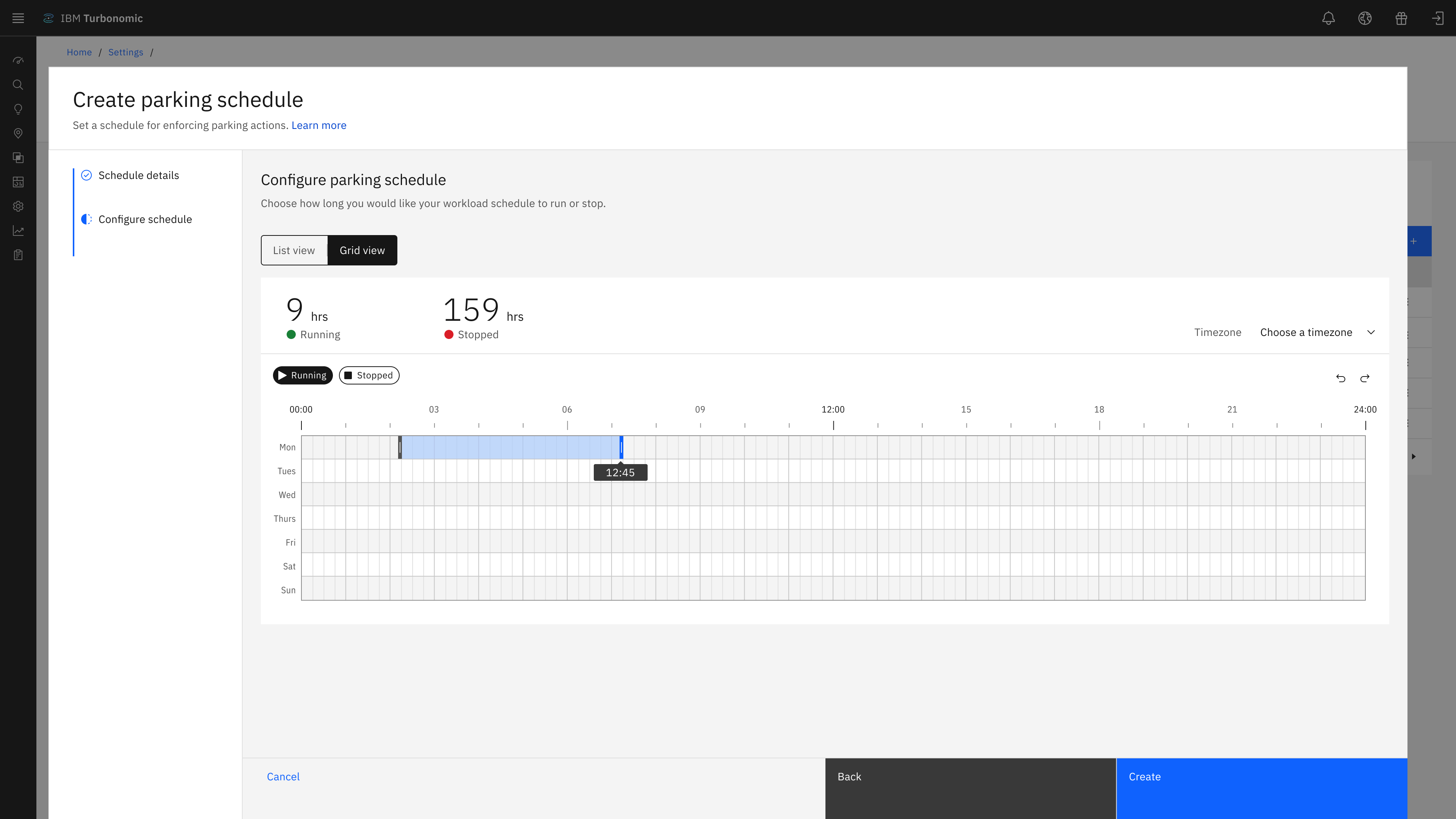Select the Configure schedule step

pos(145,219)
